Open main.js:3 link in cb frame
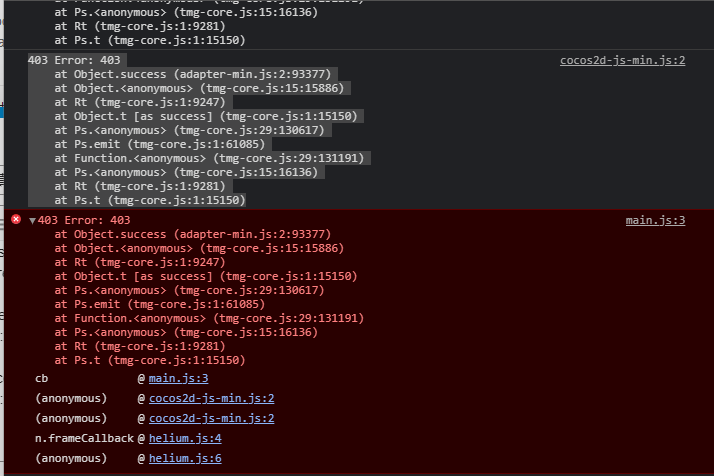Image resolution: width=714 pixels, height=476 pixels. click(x=178, y=378)
